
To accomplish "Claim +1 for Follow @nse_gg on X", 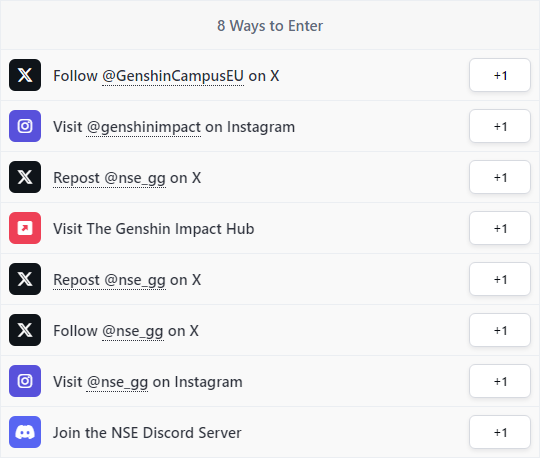I will (500, 330).
